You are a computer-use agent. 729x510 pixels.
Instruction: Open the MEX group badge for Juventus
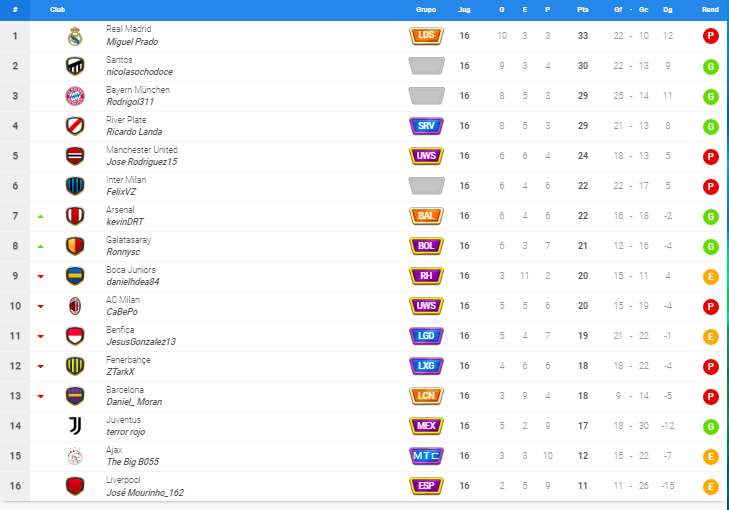pyautogui.click(x=426, y=426)
